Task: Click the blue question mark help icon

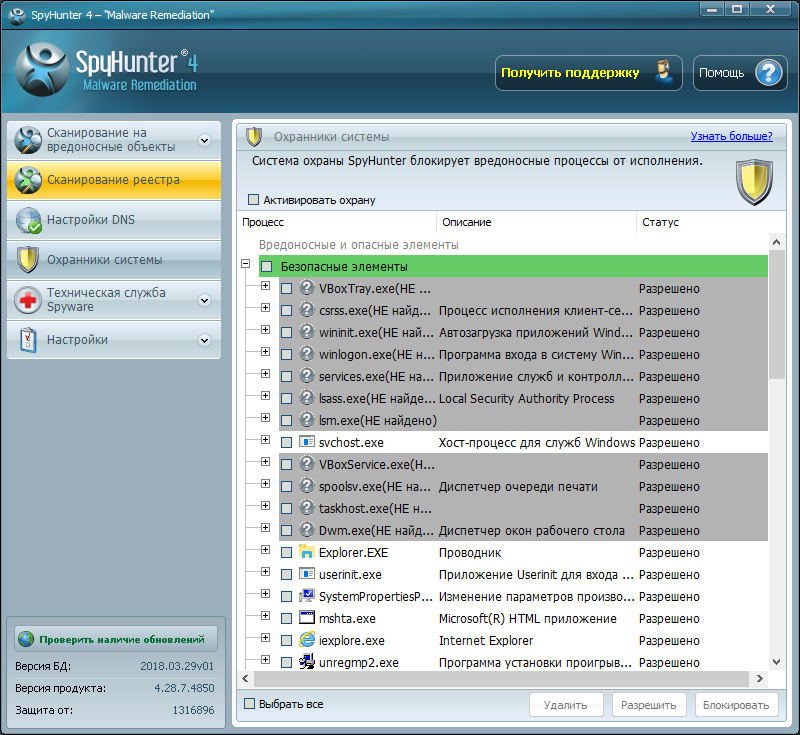Action: (x=768, y=73)
